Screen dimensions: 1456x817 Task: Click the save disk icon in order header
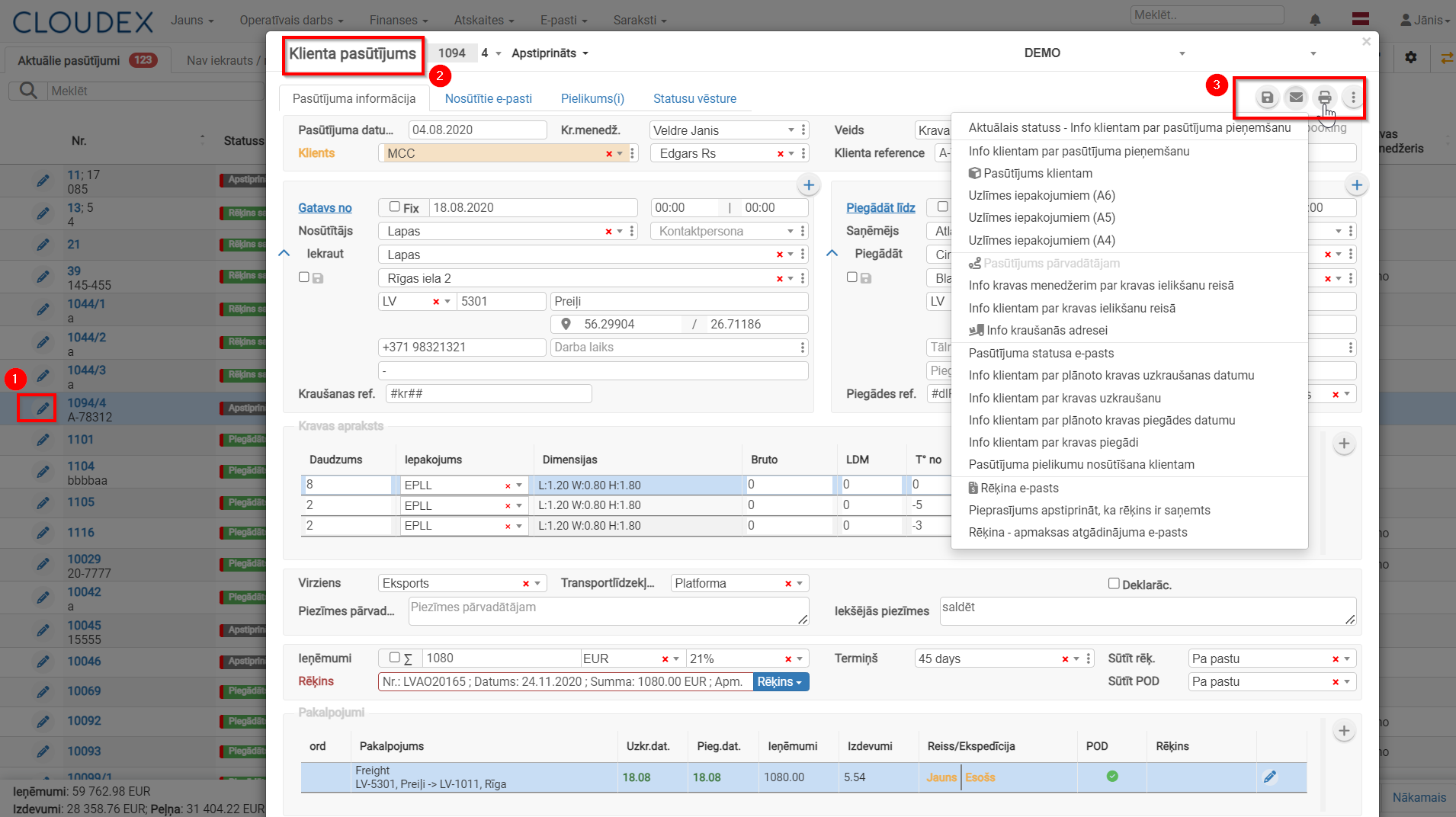[1267, 98]
